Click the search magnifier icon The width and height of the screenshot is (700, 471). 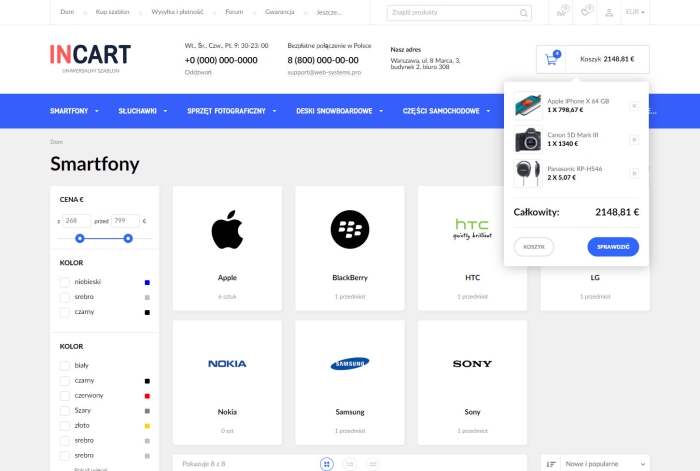point(523,13)
